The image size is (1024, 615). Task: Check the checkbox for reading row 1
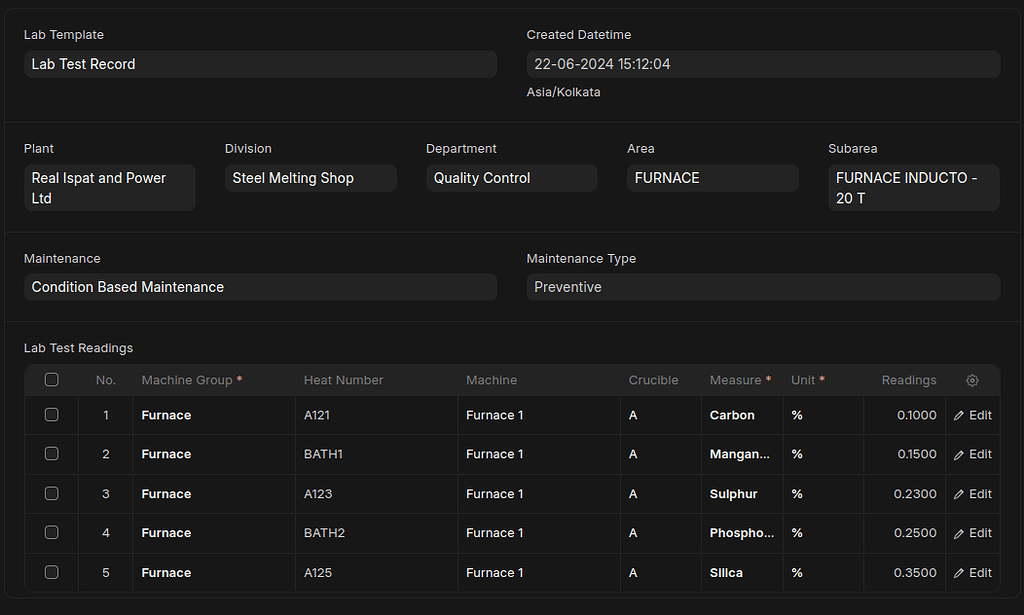51,414
